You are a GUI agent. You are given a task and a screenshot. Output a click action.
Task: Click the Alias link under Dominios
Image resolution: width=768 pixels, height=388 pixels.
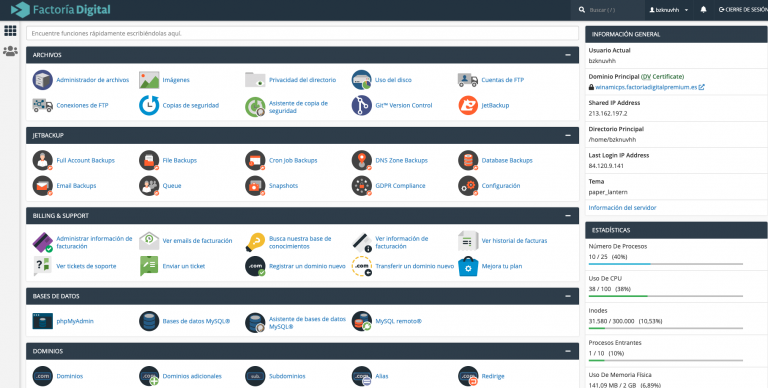coord(382,376)
